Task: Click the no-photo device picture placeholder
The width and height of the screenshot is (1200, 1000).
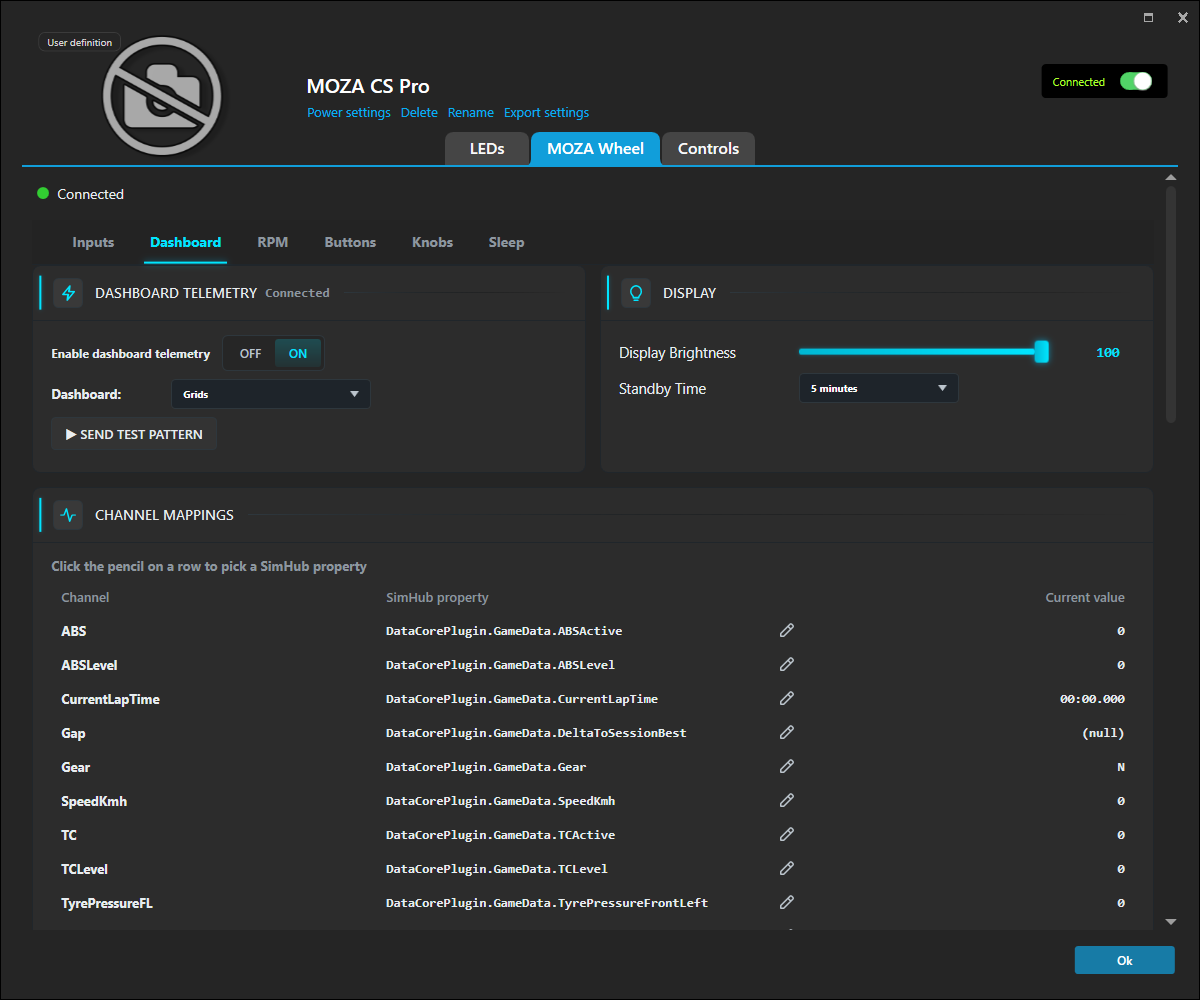Action: [x=161, y=96]
